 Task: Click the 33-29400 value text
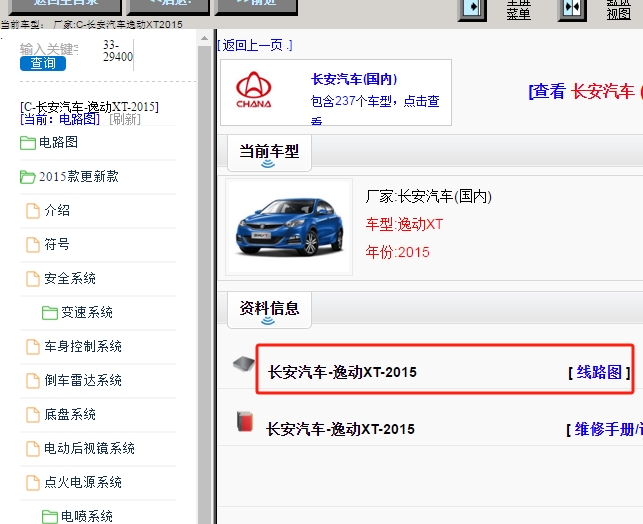[x=118, y=51]
